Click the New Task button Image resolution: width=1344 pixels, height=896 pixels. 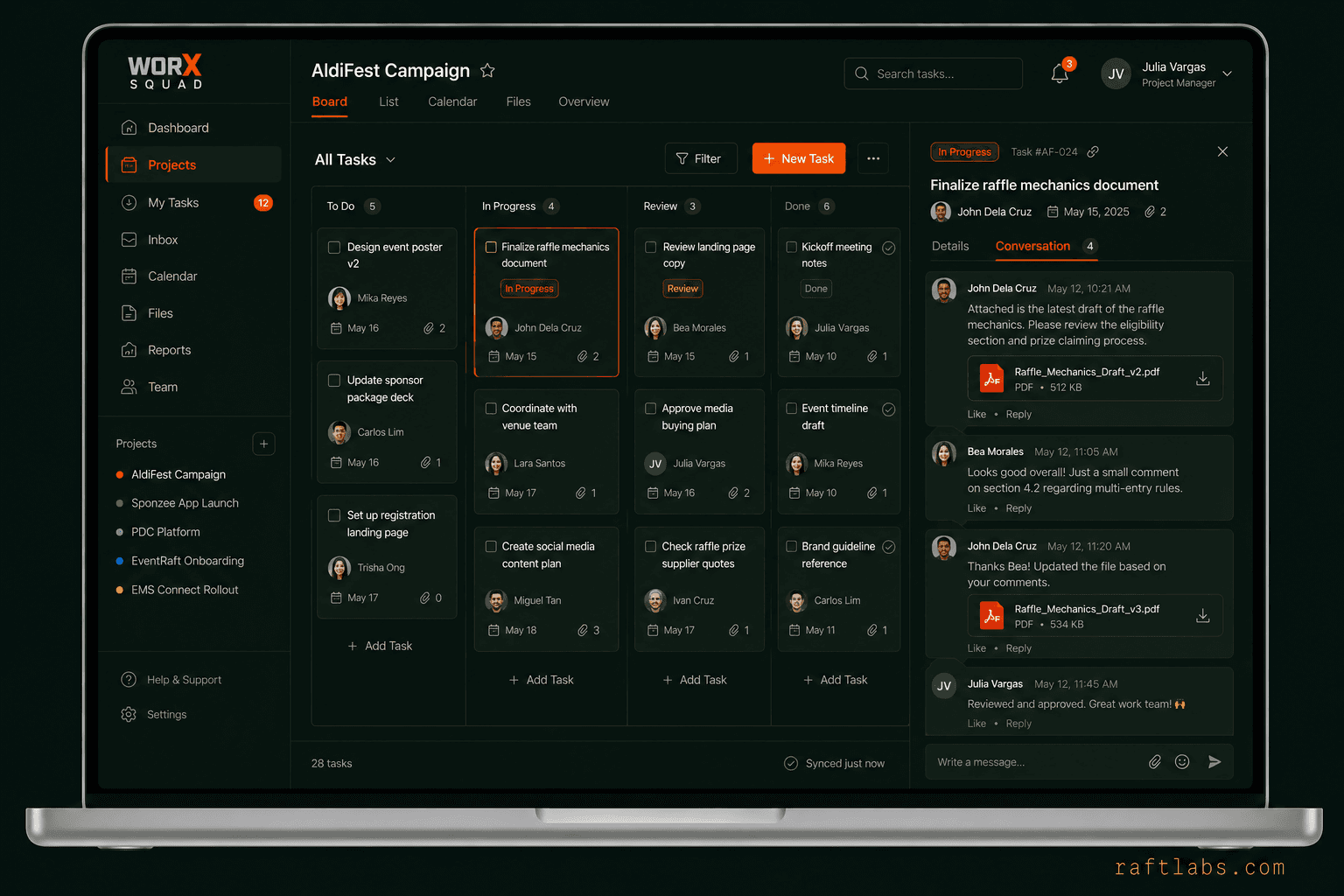click(x=799, y=158)
